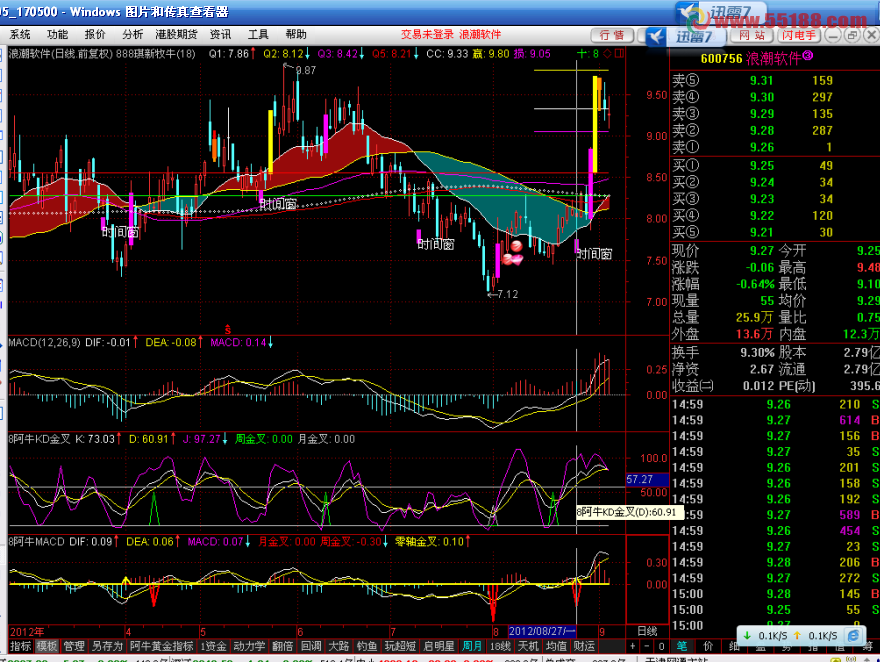Click the 8阿牛KD金叉(D):60.91 tooltip
880x662 pixels.
(x=629, y=512)
